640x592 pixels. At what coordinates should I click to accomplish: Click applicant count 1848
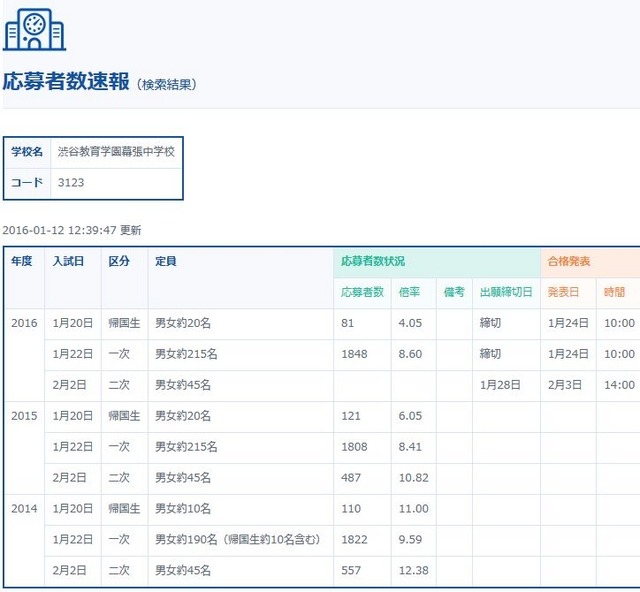pos(354,354)
